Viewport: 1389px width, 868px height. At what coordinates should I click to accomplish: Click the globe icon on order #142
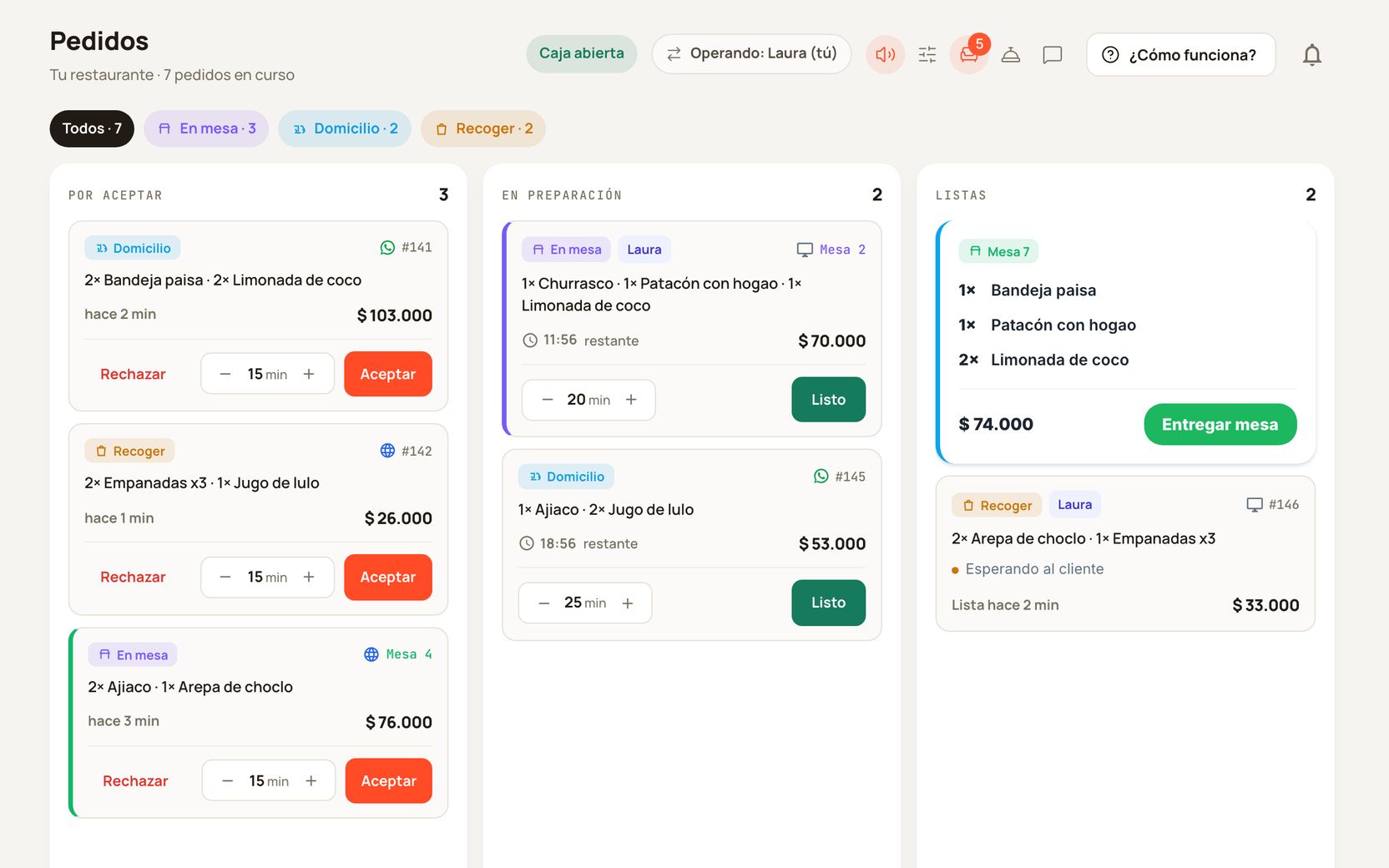coord(387,451)
